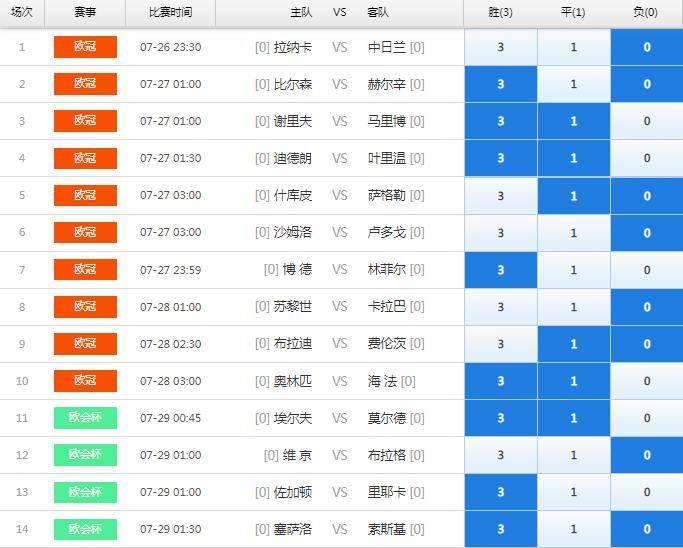Deselect loss (0) for 沙姆洛 vs 卢多戈
This screenshot has width=683, height=548.
coord(647,233)
